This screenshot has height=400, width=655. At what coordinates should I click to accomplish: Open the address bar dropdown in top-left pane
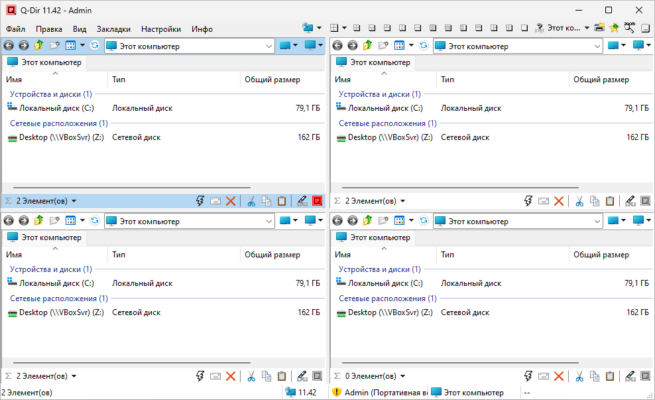[269, 46]
